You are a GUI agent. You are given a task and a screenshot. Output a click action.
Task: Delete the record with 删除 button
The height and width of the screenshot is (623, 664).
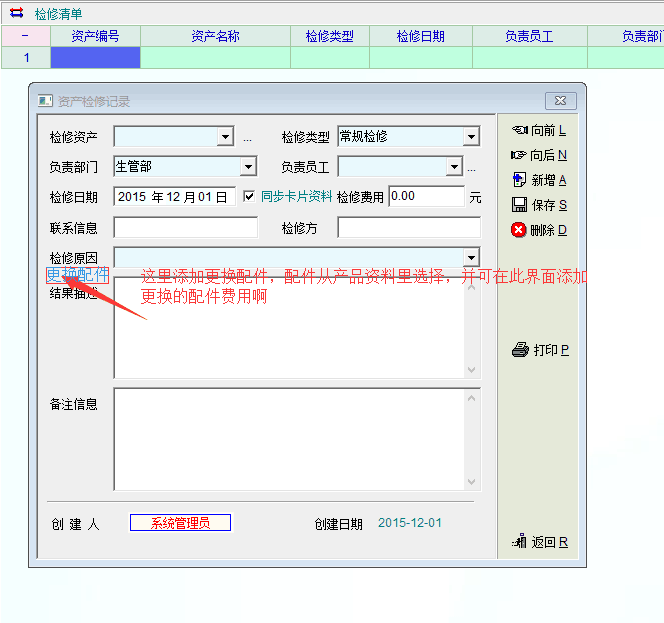point(538,230)
